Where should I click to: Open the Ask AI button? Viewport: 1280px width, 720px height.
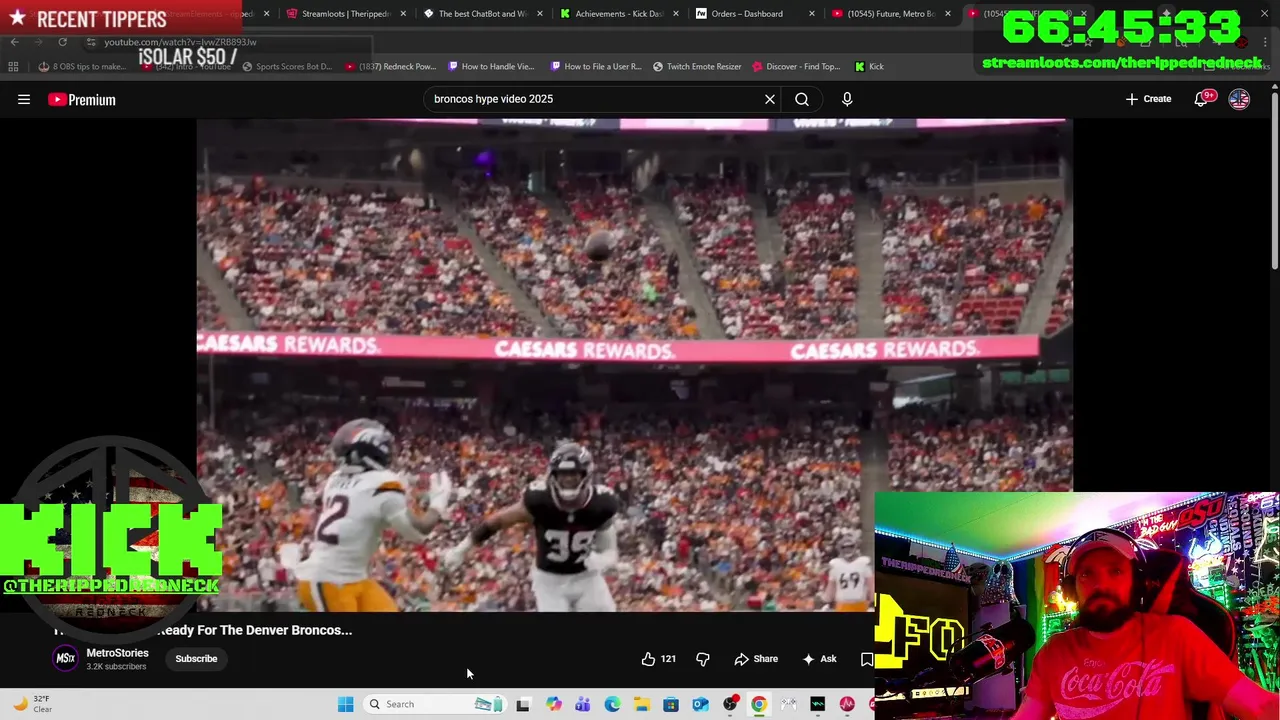tap(819, 658)
